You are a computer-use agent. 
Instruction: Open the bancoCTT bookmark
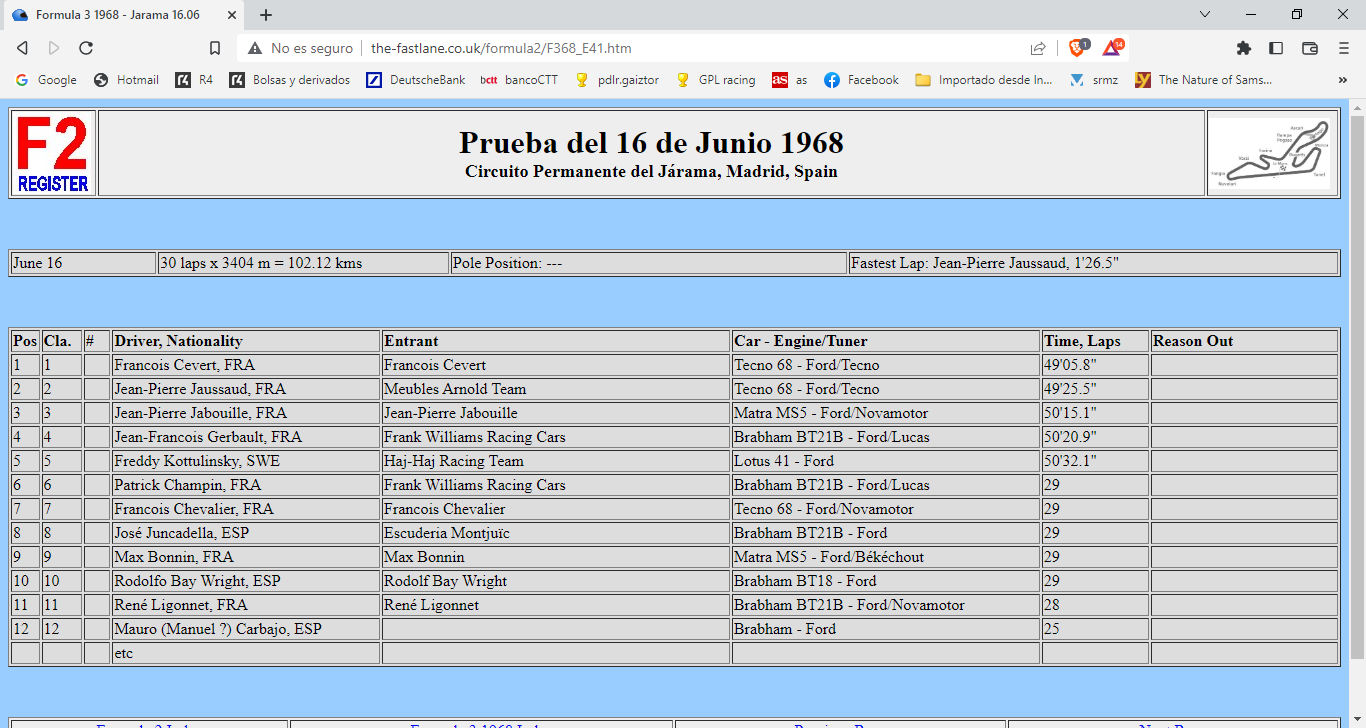pyautogui.click(x=519, y=80)
